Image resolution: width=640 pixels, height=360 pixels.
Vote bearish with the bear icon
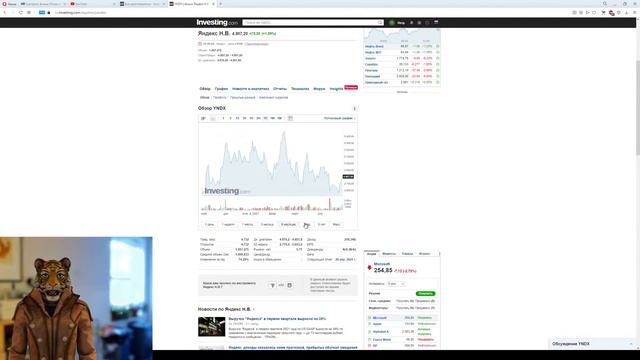coord(289,285)
